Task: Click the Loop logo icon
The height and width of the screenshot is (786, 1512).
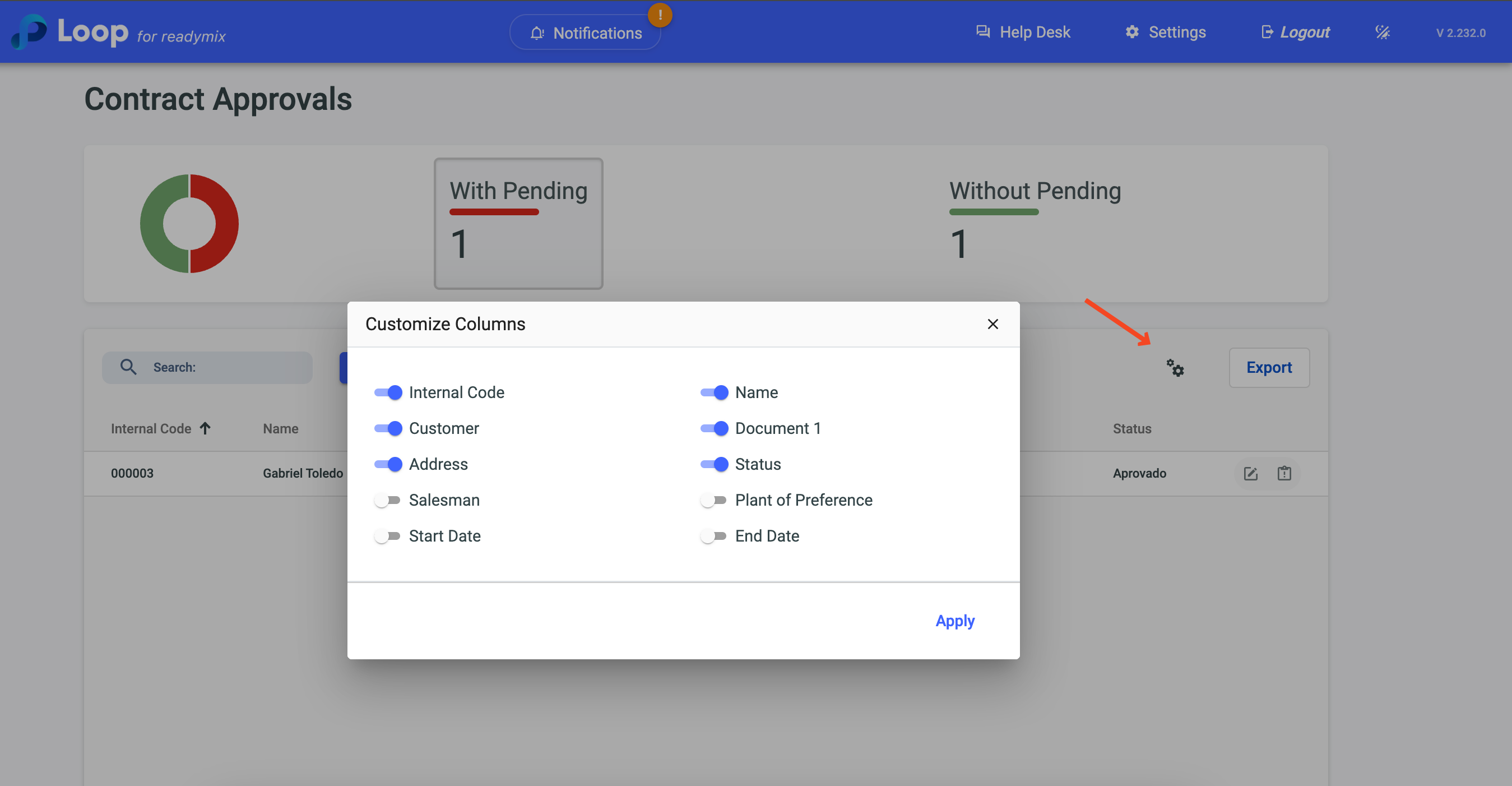Action: (x=29, y=32)
